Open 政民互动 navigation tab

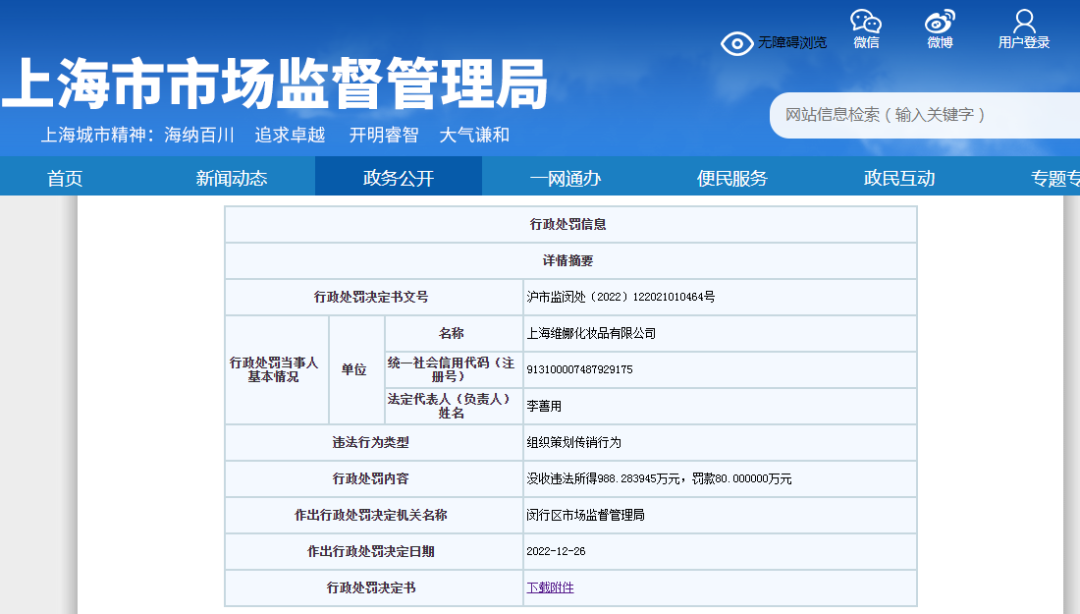[x=899, y=178]
